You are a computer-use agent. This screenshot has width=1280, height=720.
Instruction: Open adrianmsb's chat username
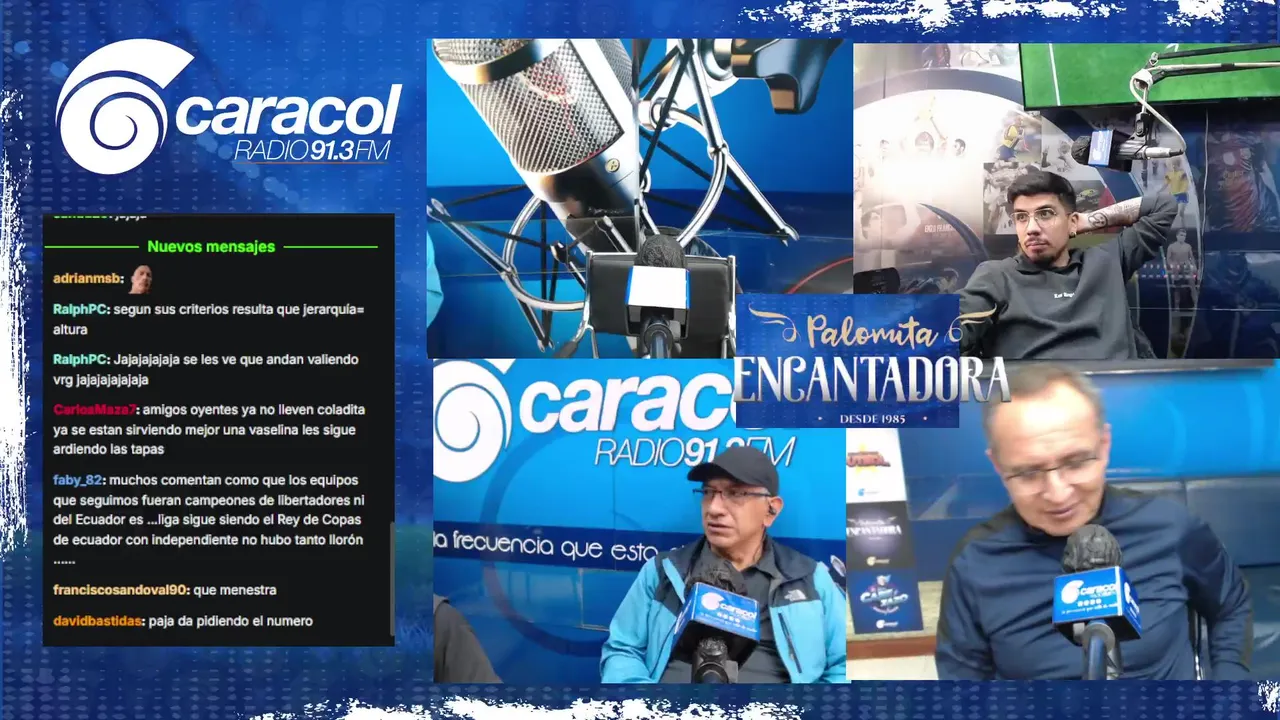click(x=86, y=279)
